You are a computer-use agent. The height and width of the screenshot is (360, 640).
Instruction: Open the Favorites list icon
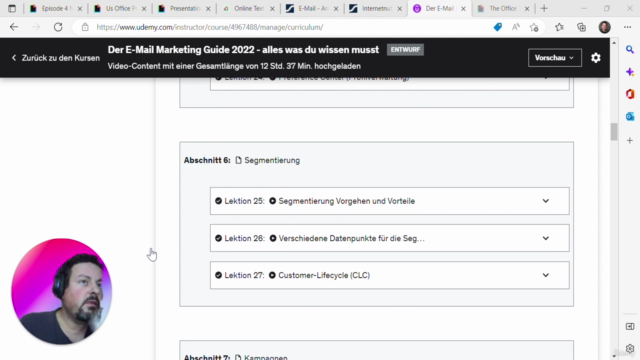coord(559,27)
